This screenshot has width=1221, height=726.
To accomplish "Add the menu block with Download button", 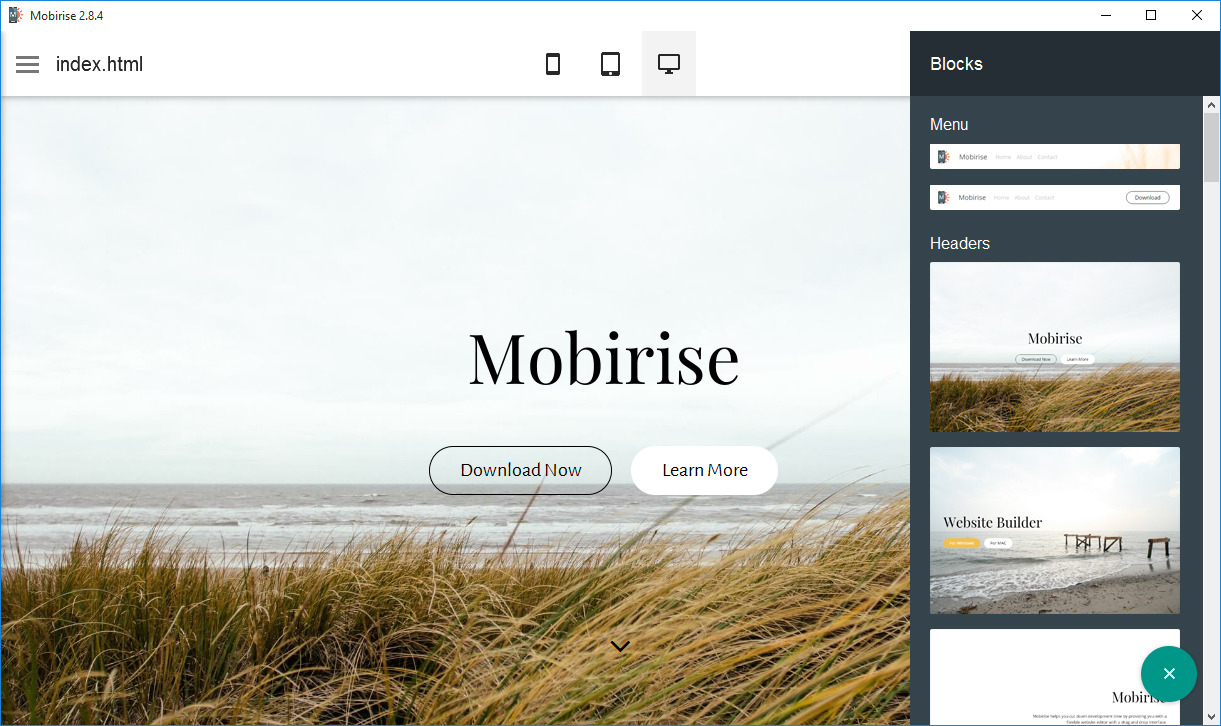I will coord(1055,197).
